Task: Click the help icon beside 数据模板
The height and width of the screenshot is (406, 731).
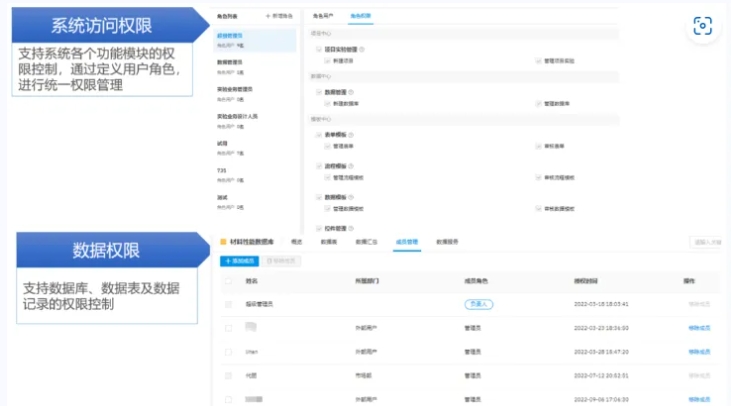Action: (351, 197)
